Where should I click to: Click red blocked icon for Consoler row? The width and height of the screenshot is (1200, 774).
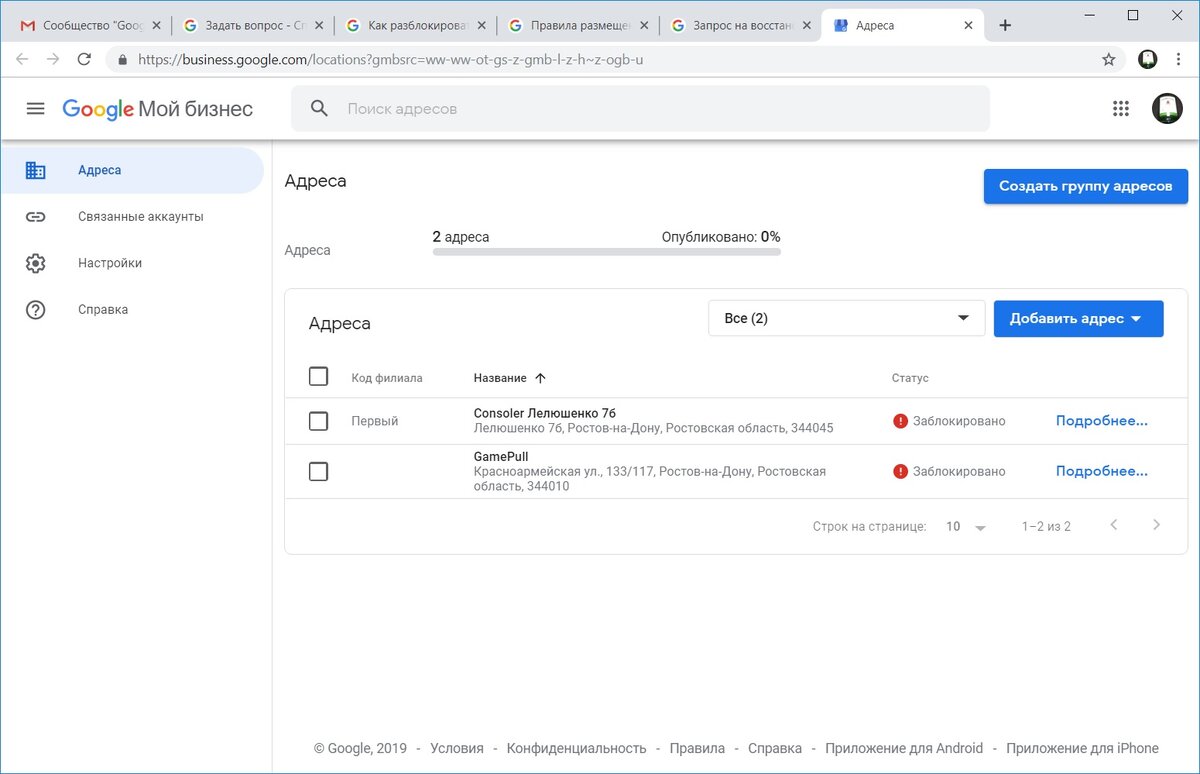click(900, 421)
